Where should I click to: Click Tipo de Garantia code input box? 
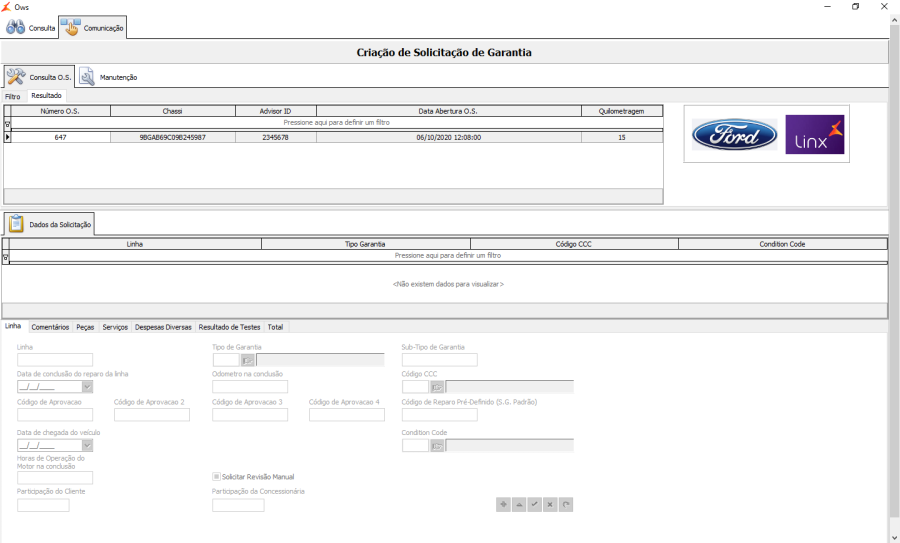(226, 360)
